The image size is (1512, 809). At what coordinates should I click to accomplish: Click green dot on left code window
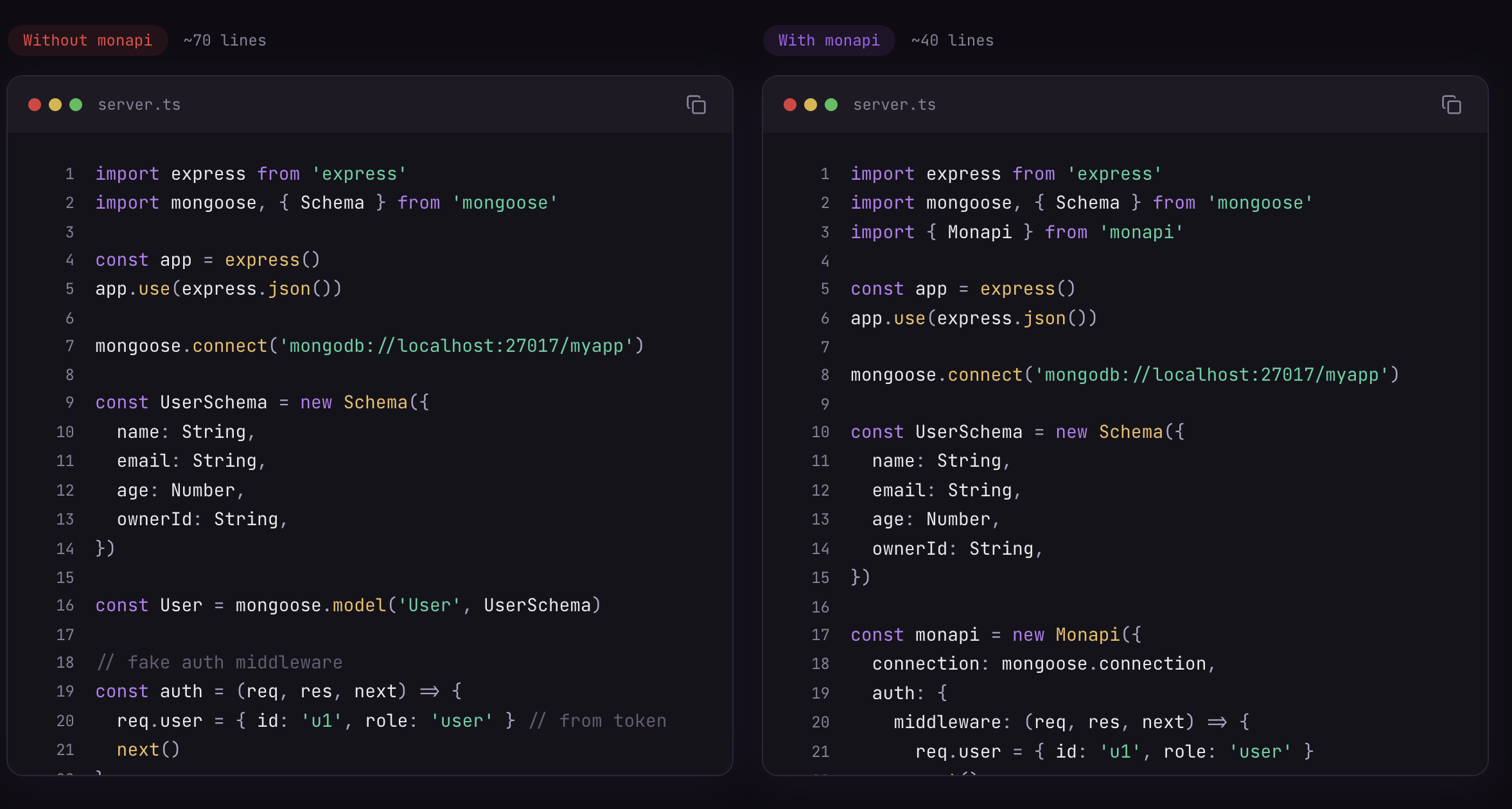76,105
